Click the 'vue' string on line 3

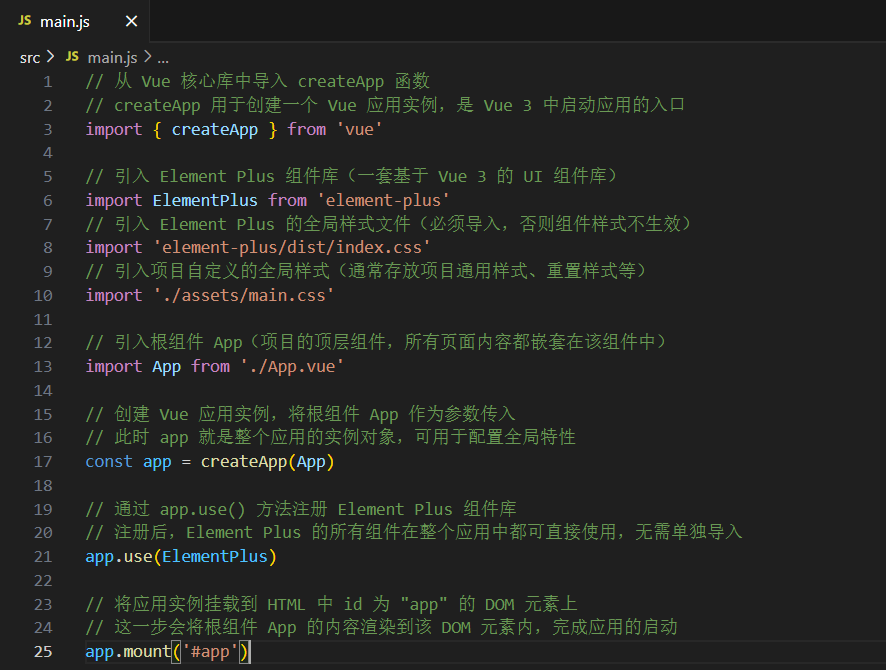[359, 129]
